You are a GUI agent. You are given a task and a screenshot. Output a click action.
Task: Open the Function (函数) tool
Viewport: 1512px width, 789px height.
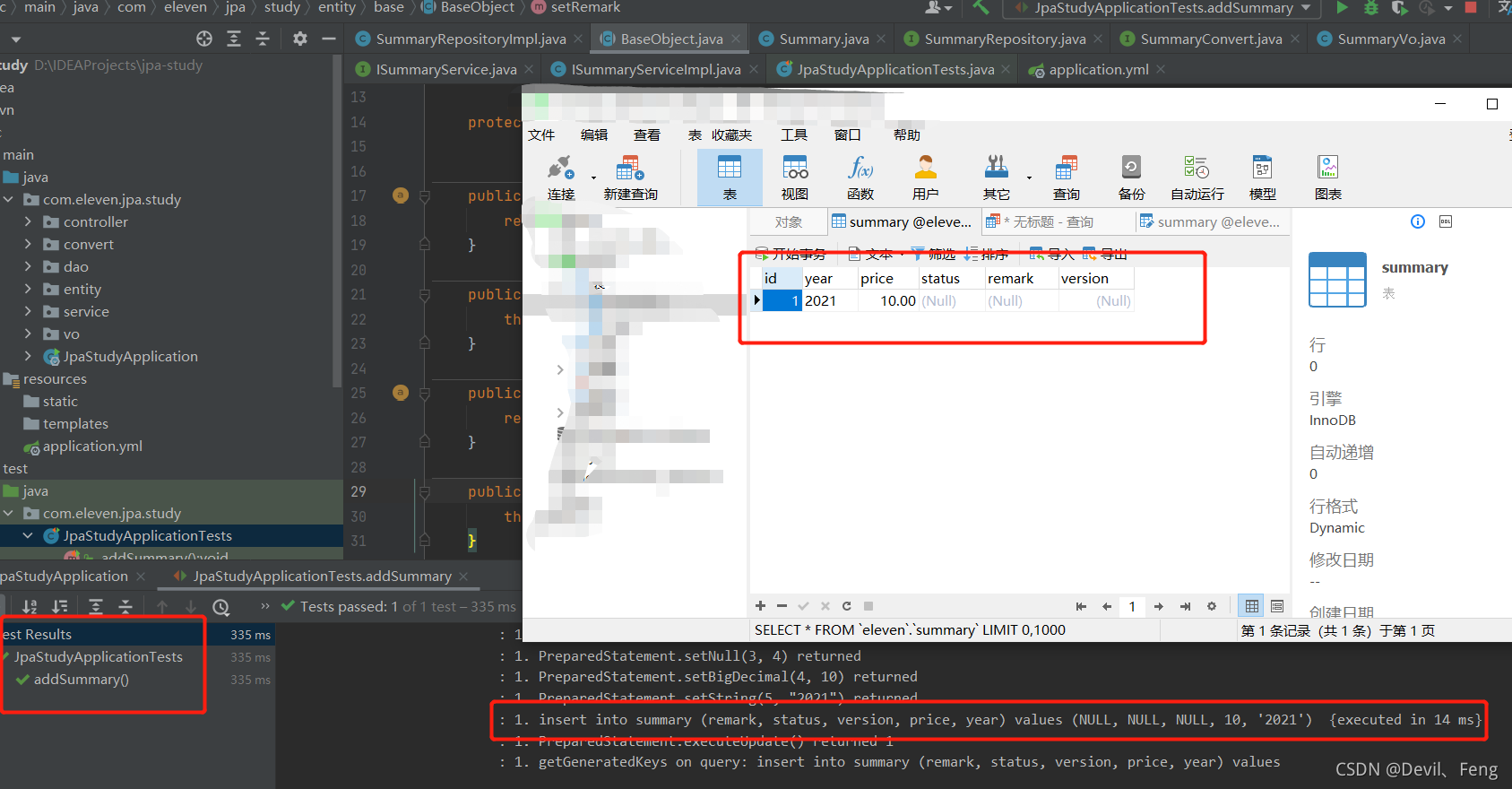click(x=860, y=178)
